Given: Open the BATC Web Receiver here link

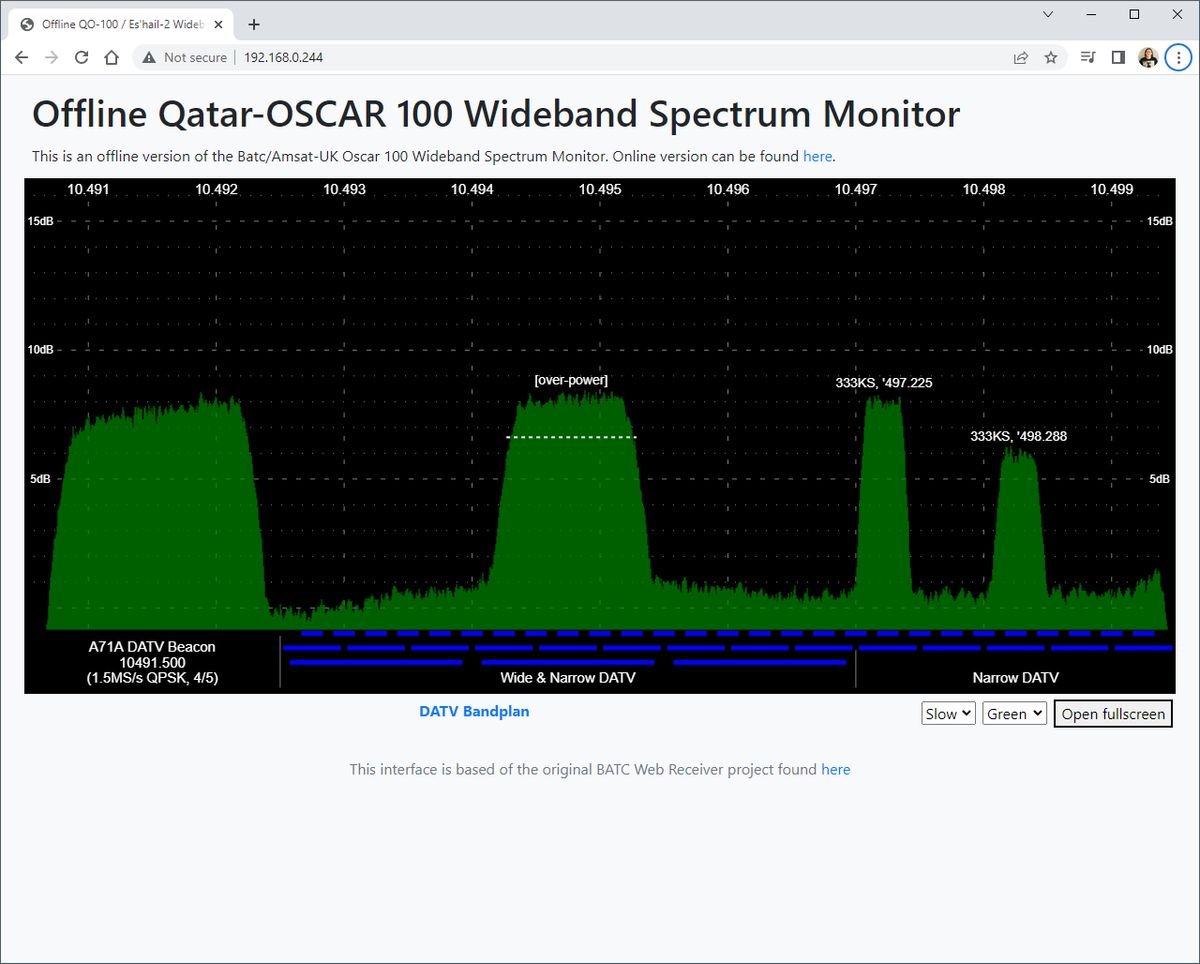Looking at the screenshot, I should point(836,769).
